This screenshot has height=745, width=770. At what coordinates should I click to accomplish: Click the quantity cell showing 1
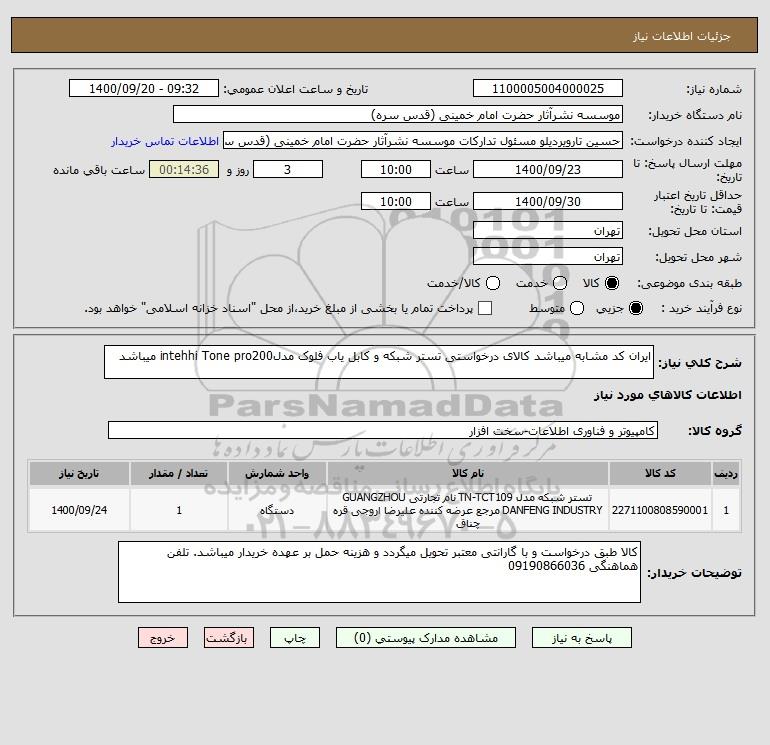(179, 510)
